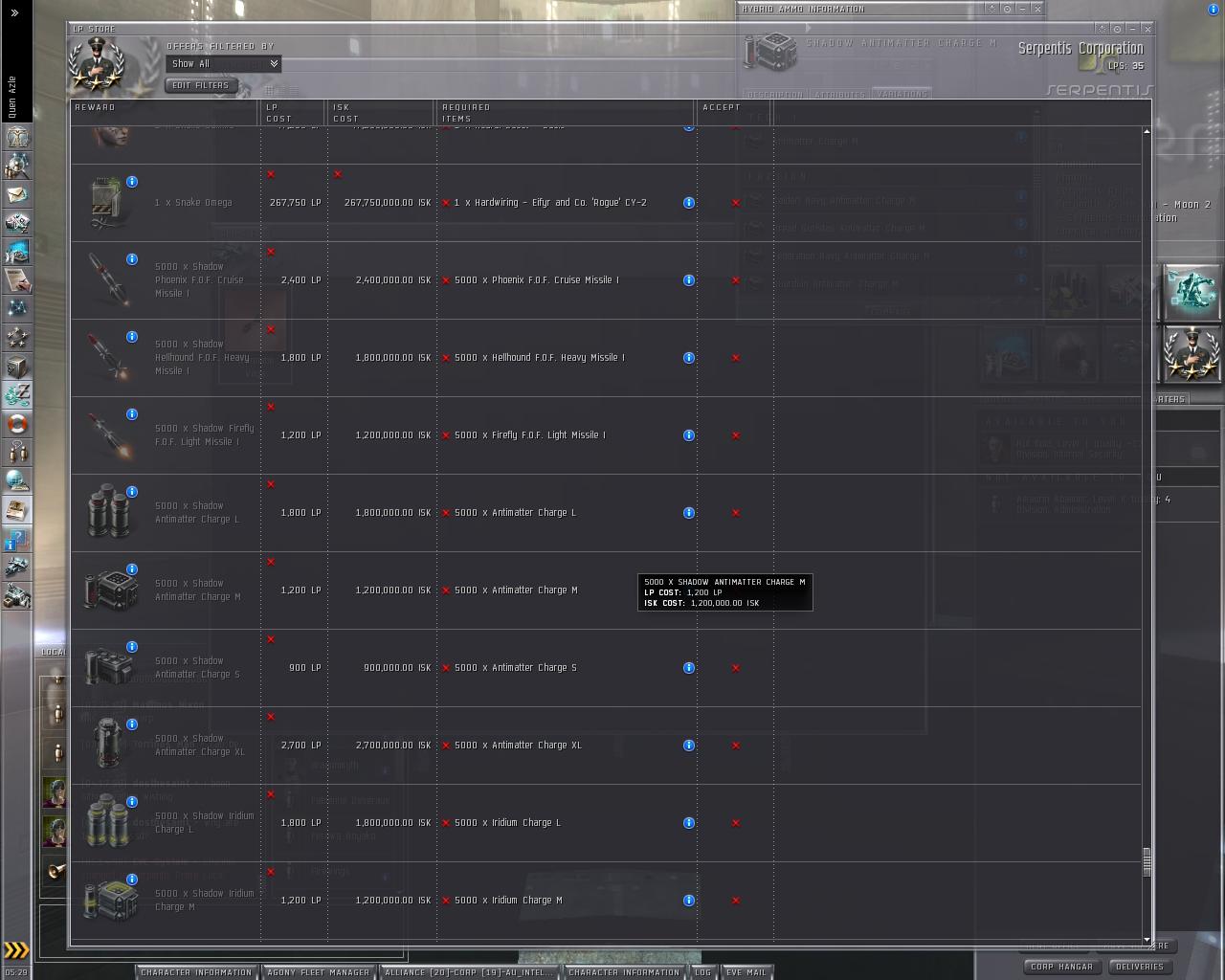This screenshot has height=980, width=1225.
Task: Click the yellow double-arrow at sidebar bottom
Action: [x=16, y=950]
